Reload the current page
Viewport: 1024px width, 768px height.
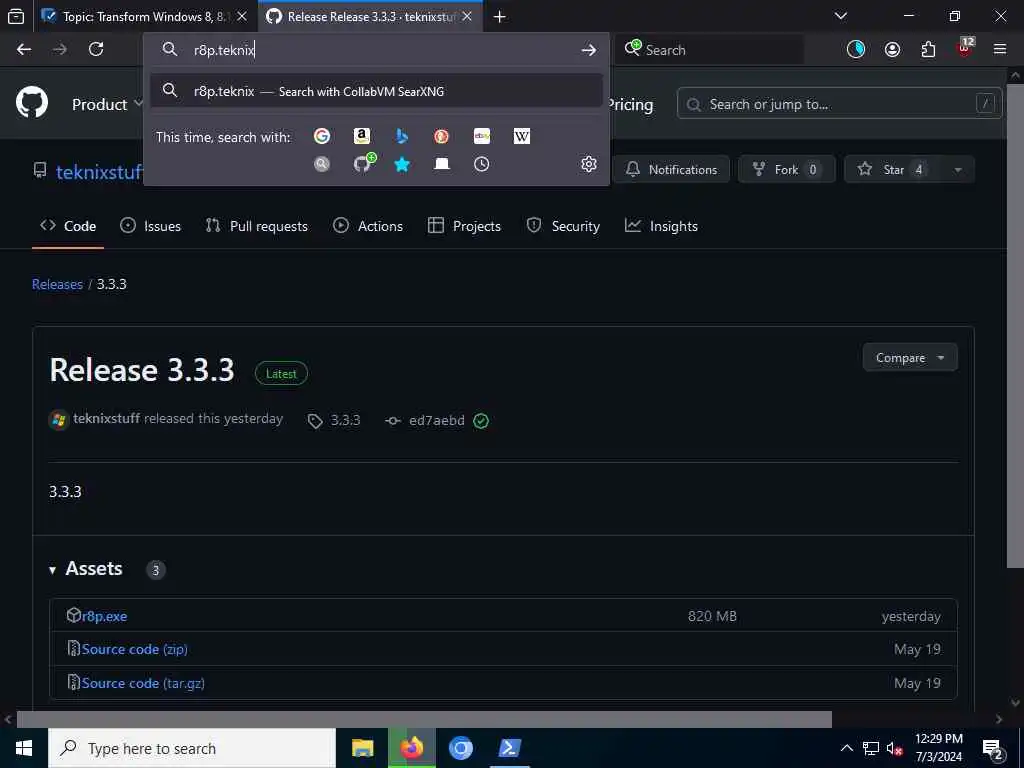coord(96,50)
